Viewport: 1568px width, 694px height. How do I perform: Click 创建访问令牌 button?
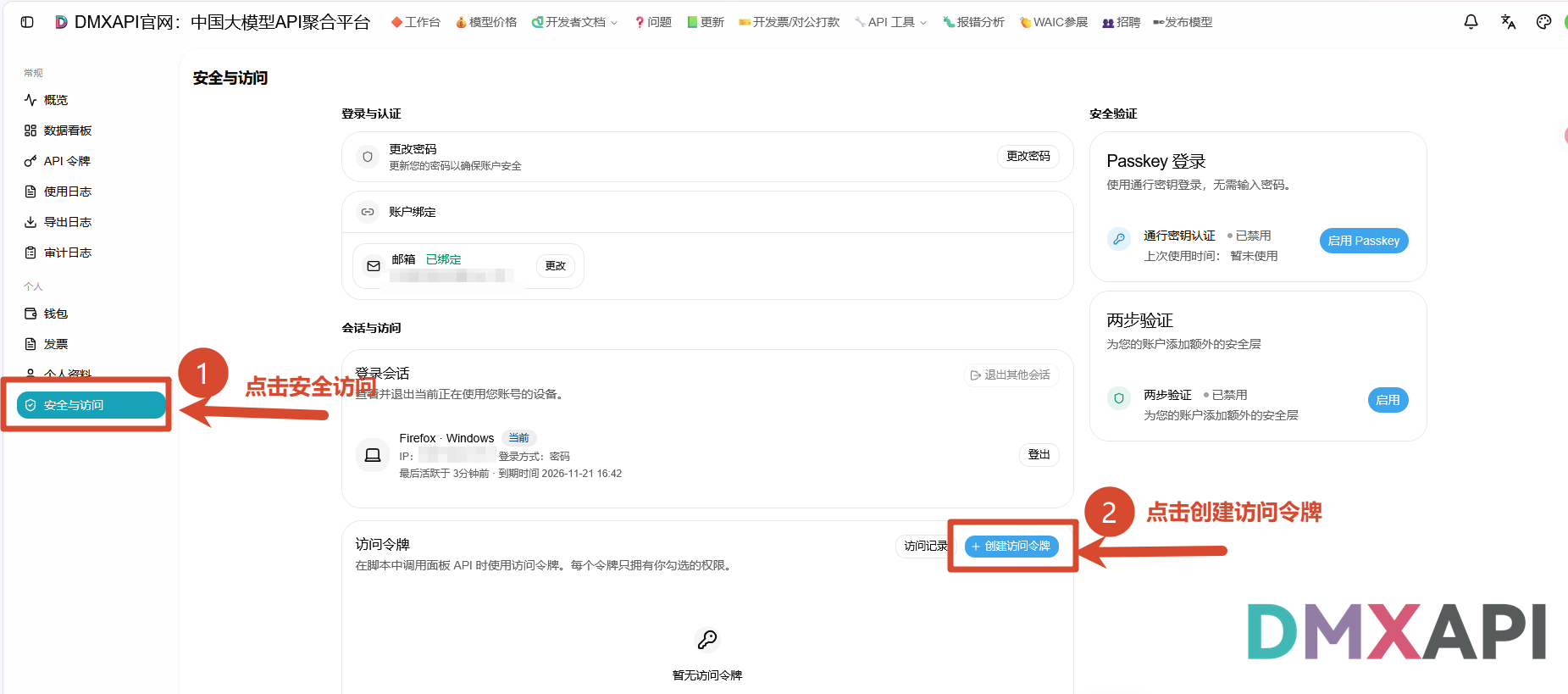1011,547
